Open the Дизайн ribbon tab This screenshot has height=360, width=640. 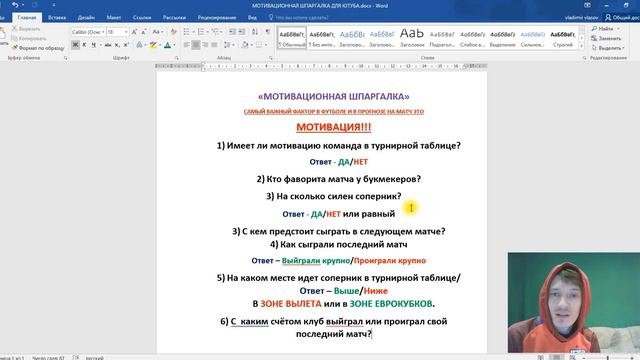click(x=86, y=18)
